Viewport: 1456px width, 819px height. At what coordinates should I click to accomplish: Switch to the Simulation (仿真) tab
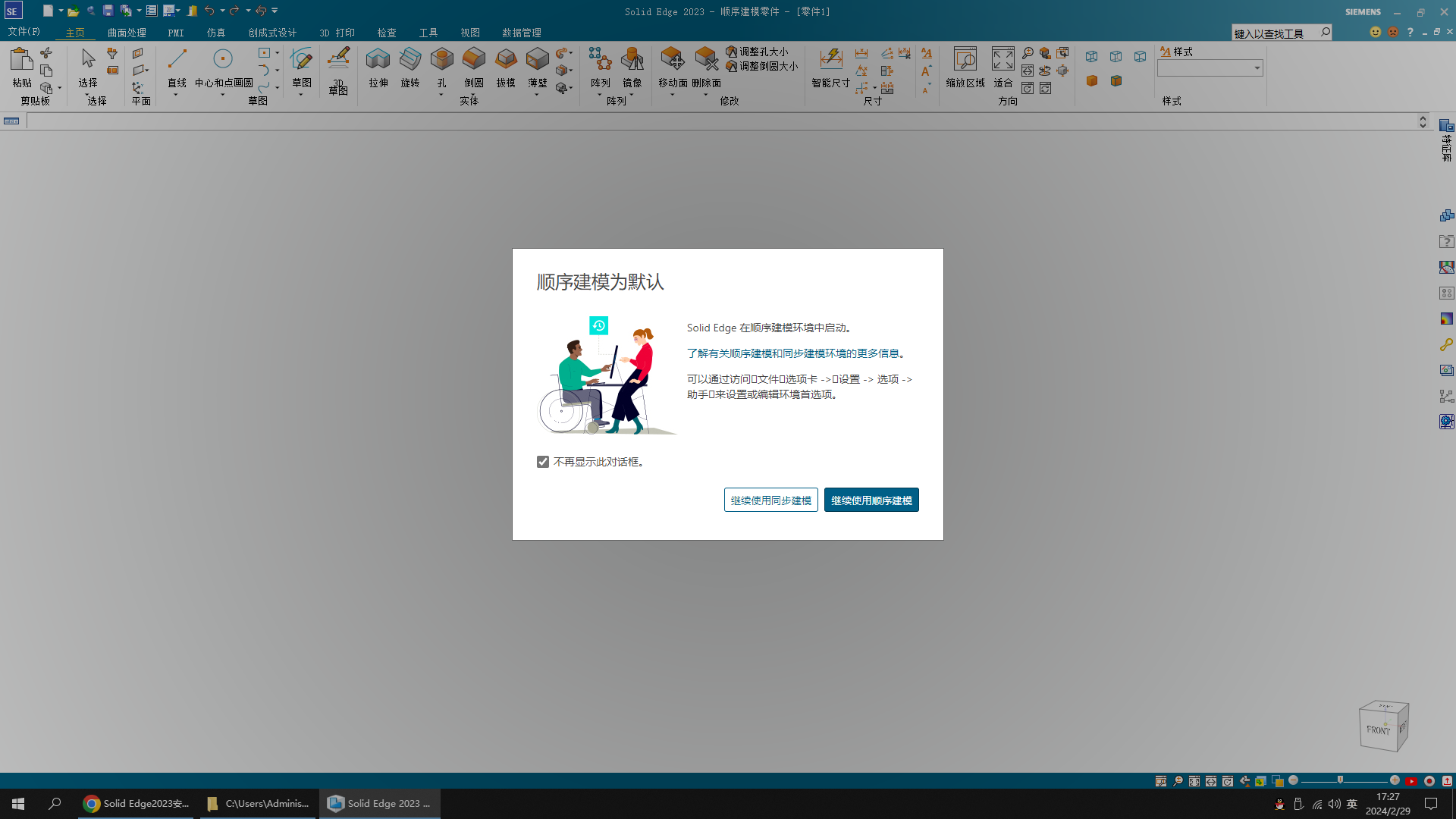216,33
